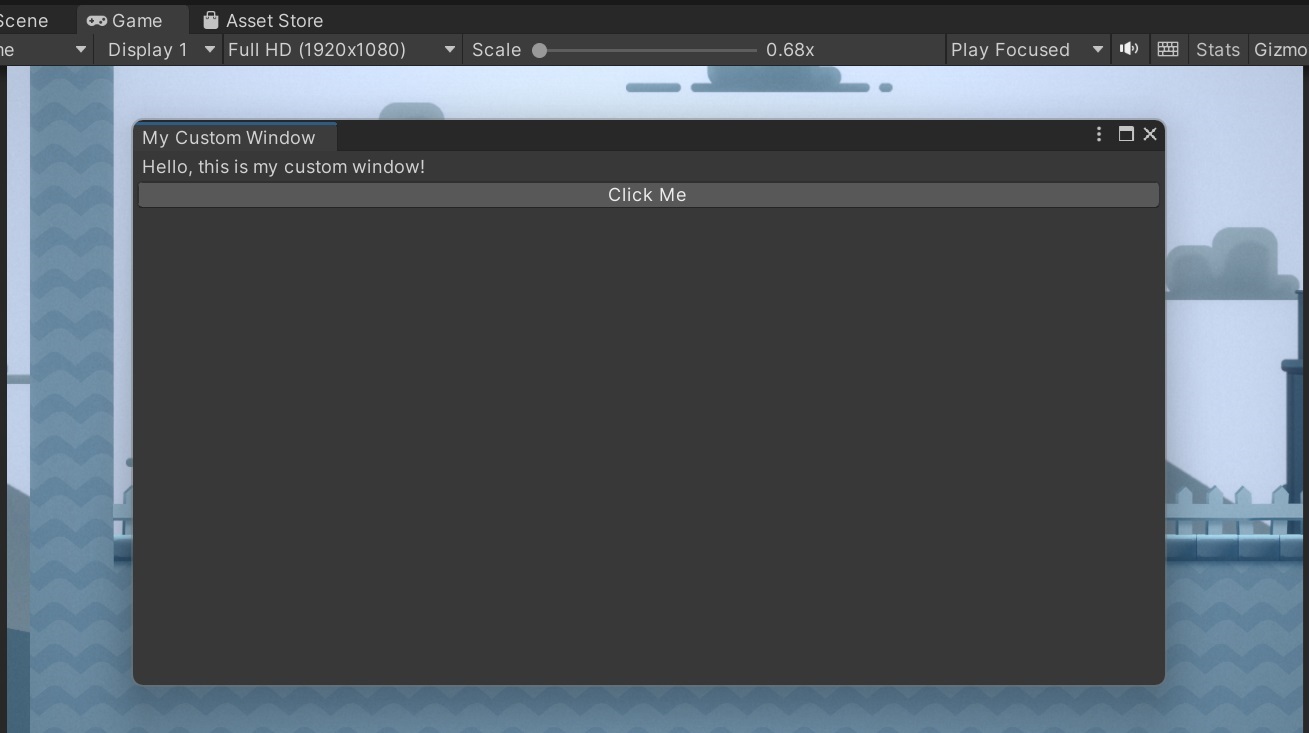Close My Custom Window

(1150, 134)
